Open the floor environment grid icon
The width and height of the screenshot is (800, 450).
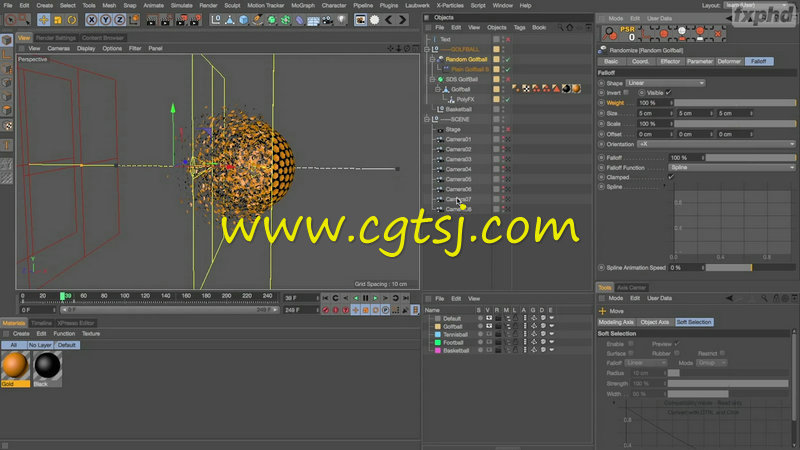[313, 20]
